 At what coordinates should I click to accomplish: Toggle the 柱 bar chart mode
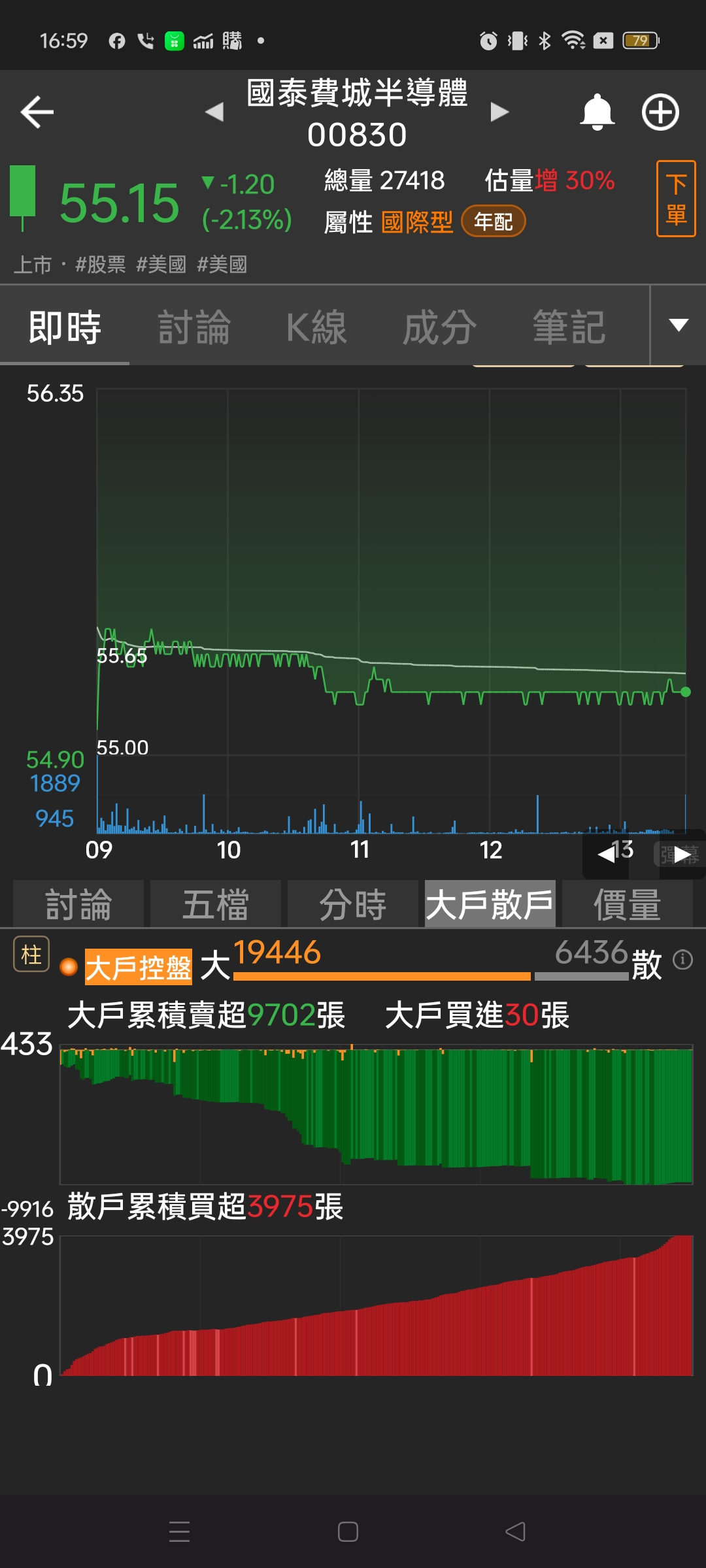point(31,955)
